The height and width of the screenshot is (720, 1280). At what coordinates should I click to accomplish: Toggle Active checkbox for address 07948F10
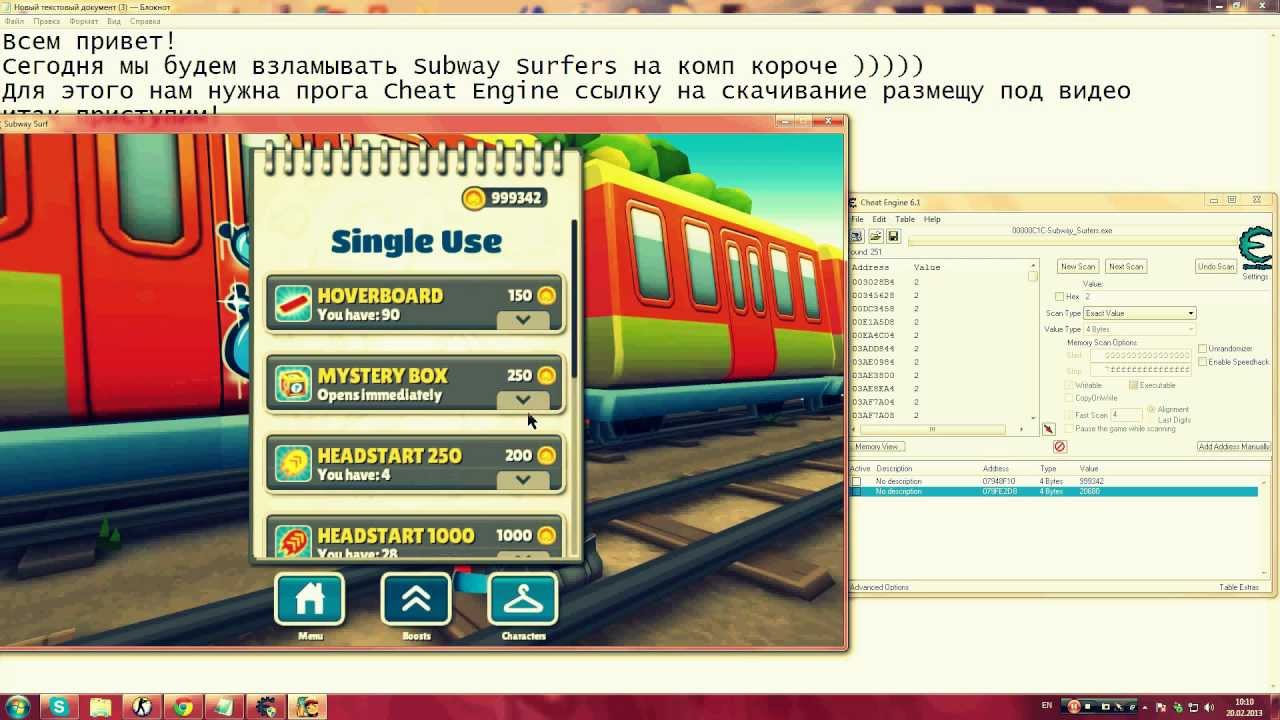(x=856, y=482)
